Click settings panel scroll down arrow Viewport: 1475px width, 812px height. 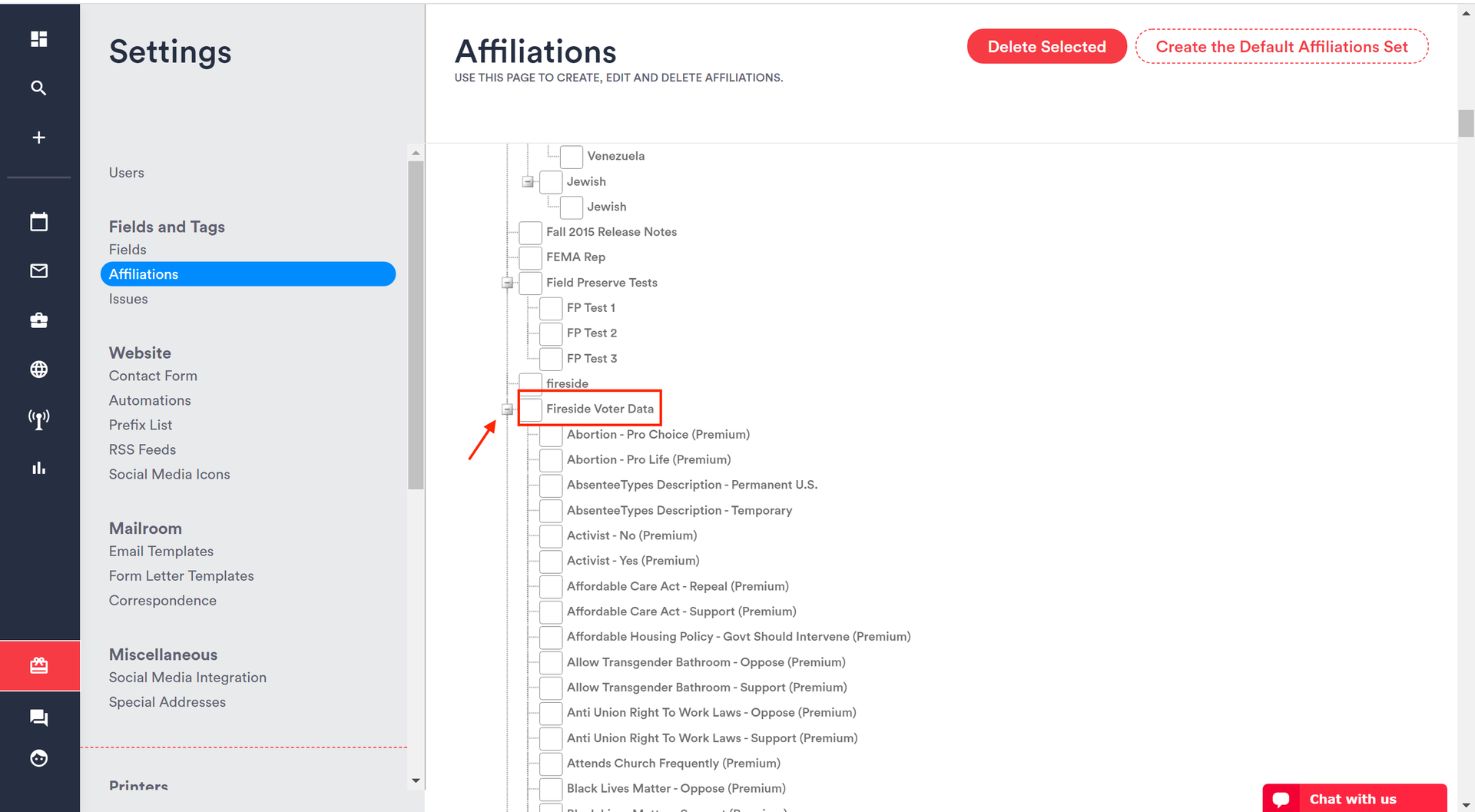pos(416,781)
